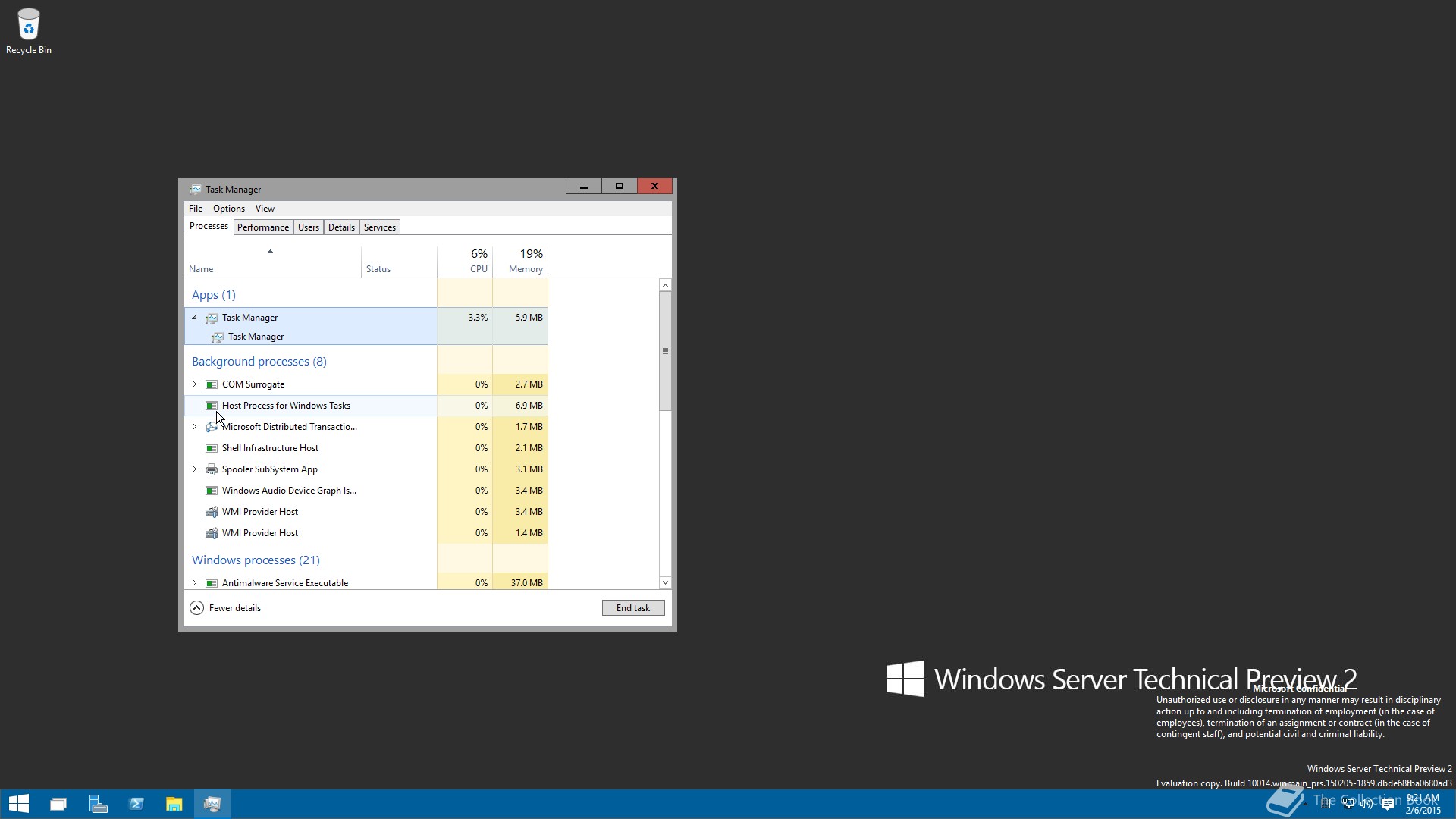Select the Background processes (8) heading
Image resolution: width=1456 pixels, height=819 pixels.
click(259, 362)
